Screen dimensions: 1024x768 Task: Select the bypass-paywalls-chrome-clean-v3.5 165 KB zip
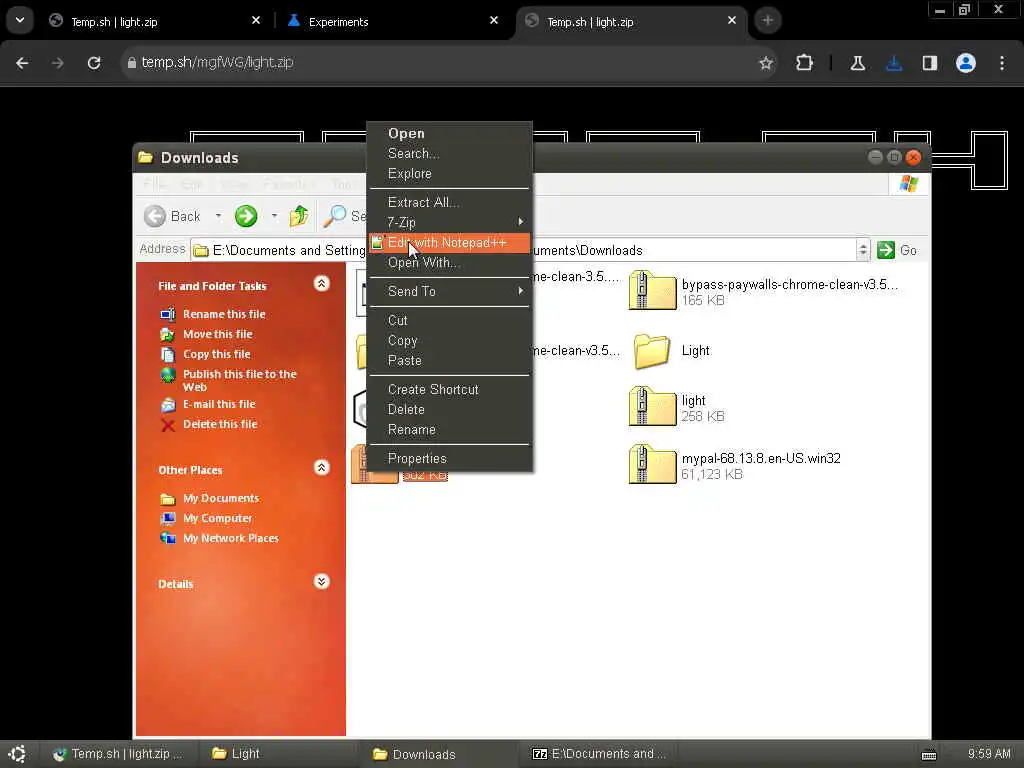pos(763,291)
